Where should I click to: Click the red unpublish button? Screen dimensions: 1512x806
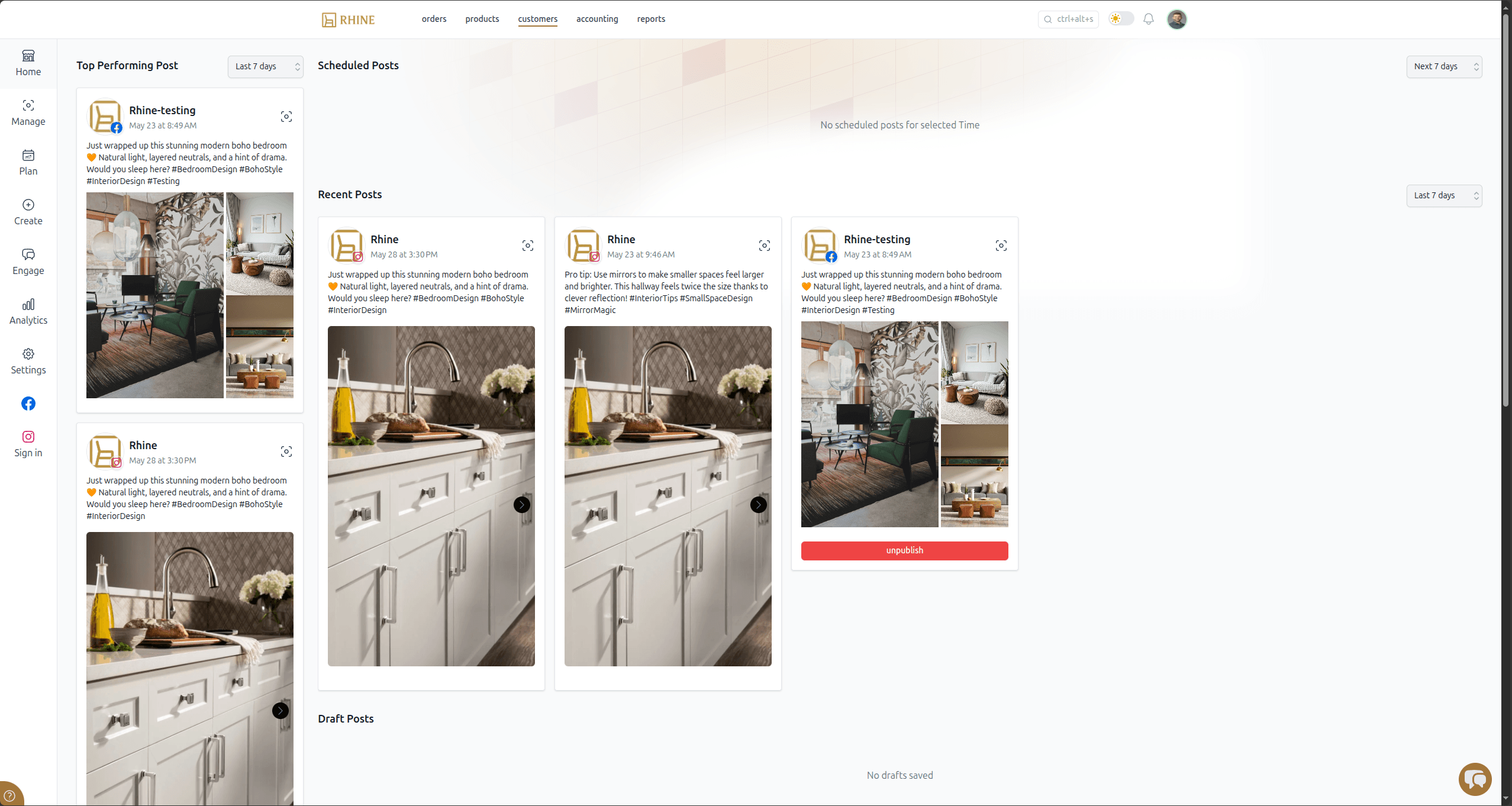pyautogui.click(x=904, y=550)
